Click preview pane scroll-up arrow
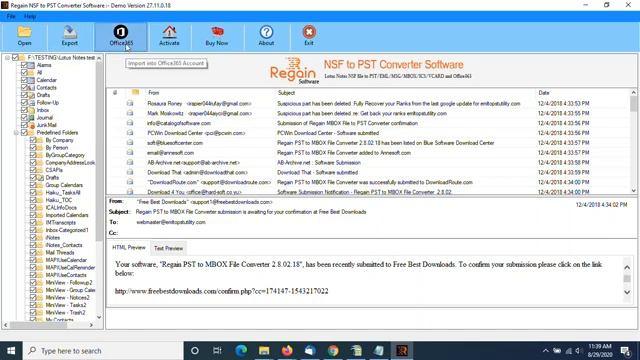The height and width of the screenshot is (360, 640). click(627, 267)
